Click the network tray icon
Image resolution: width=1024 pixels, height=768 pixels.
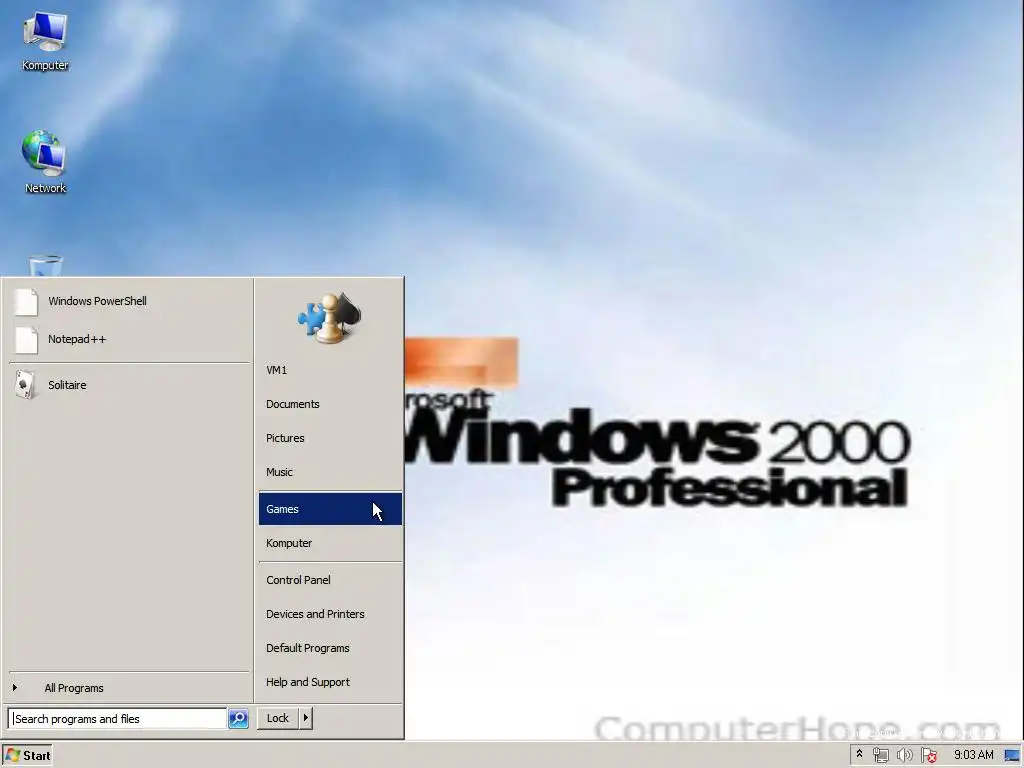click(880, 756)
